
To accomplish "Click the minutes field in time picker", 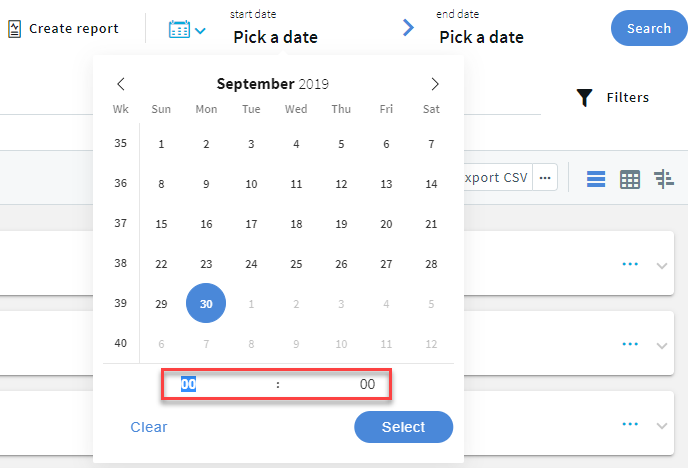I will pyautogui.click(x=367, y=385).
